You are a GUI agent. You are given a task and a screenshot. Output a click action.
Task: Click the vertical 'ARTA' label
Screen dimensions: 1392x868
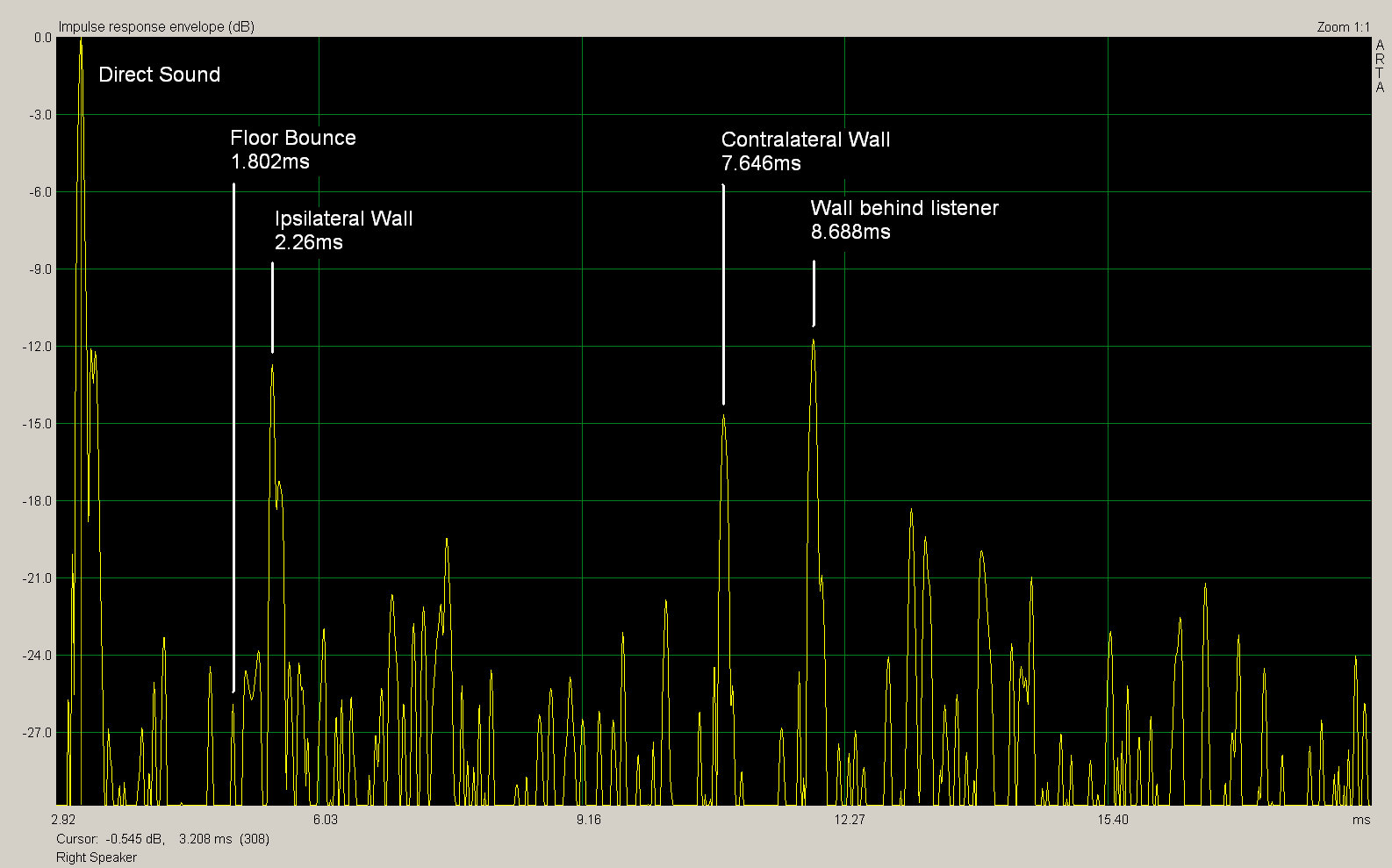[x=1380, y=67]
